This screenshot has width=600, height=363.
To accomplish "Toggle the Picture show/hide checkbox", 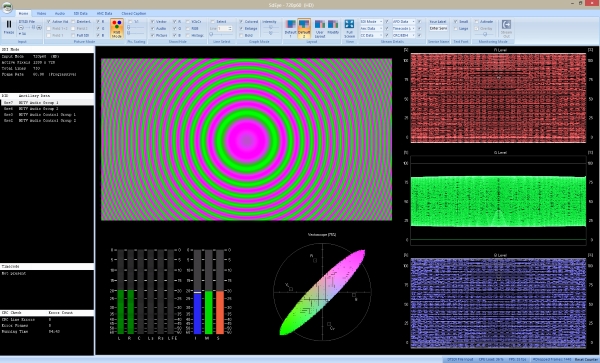I will [x=153, y=35].
